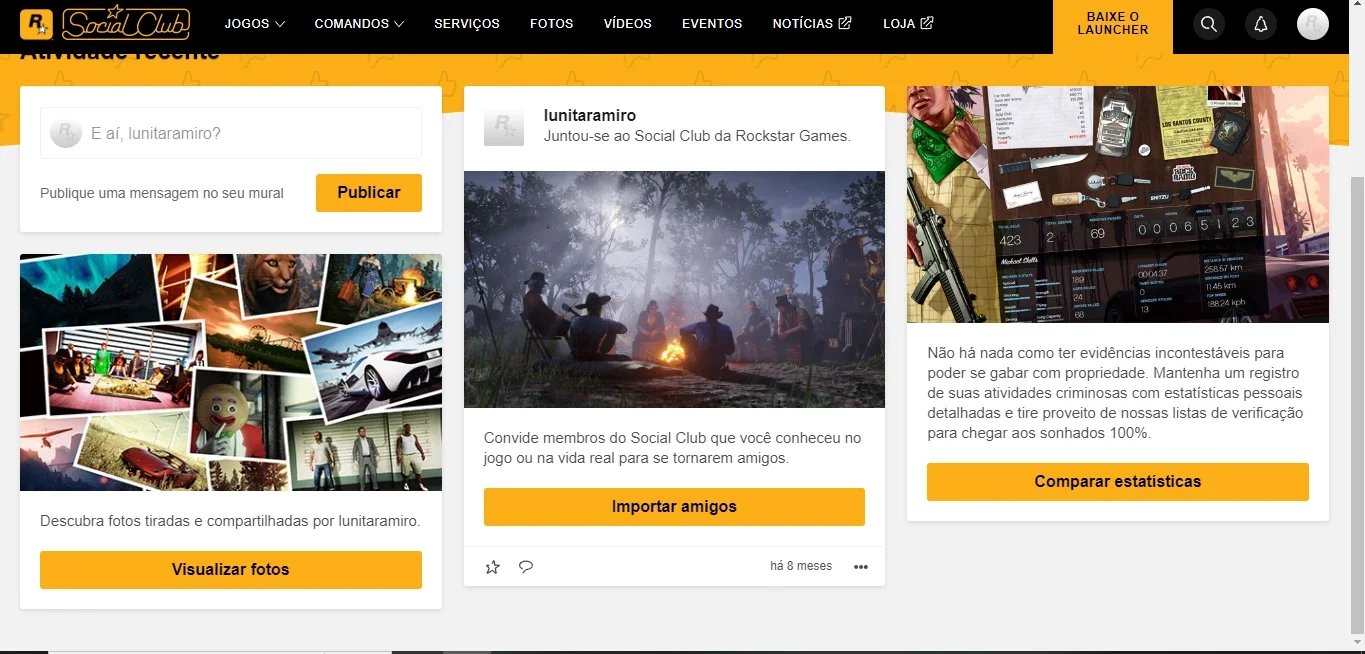Click Comparar estatísticas button
The width and height of the screenshot is (1365, 654).
[1118, 481]
